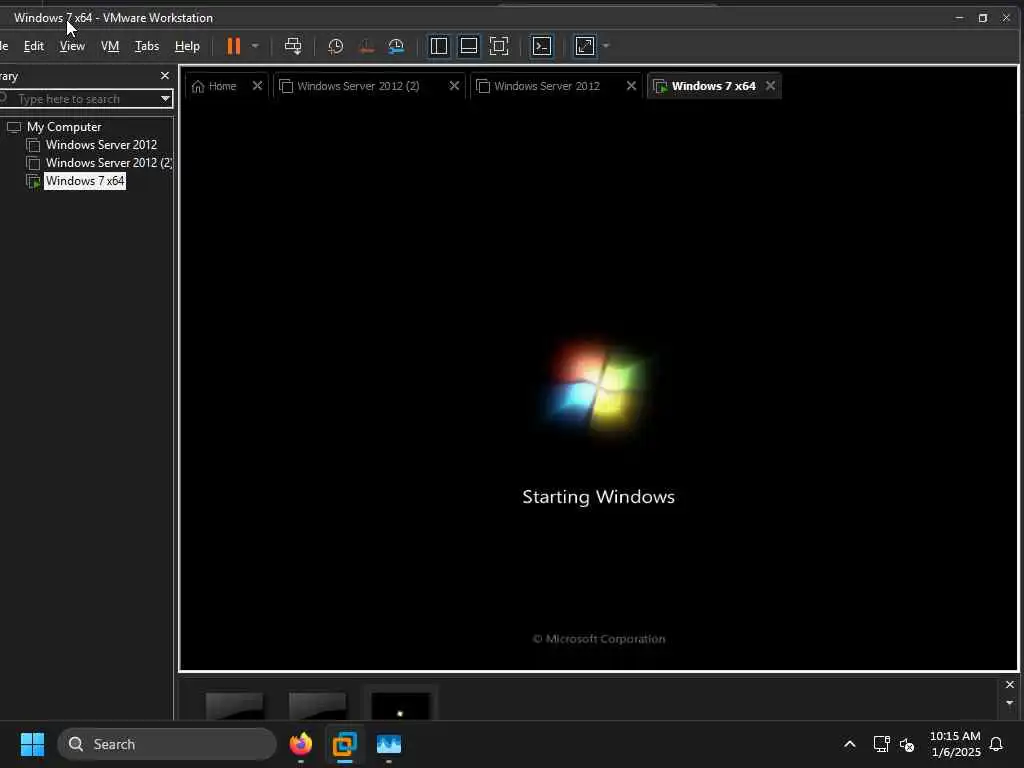Image resolution: width=1024 pixels, height=768 pixels.
Task: Open the console view icon
Action: [x=542, y=46]
